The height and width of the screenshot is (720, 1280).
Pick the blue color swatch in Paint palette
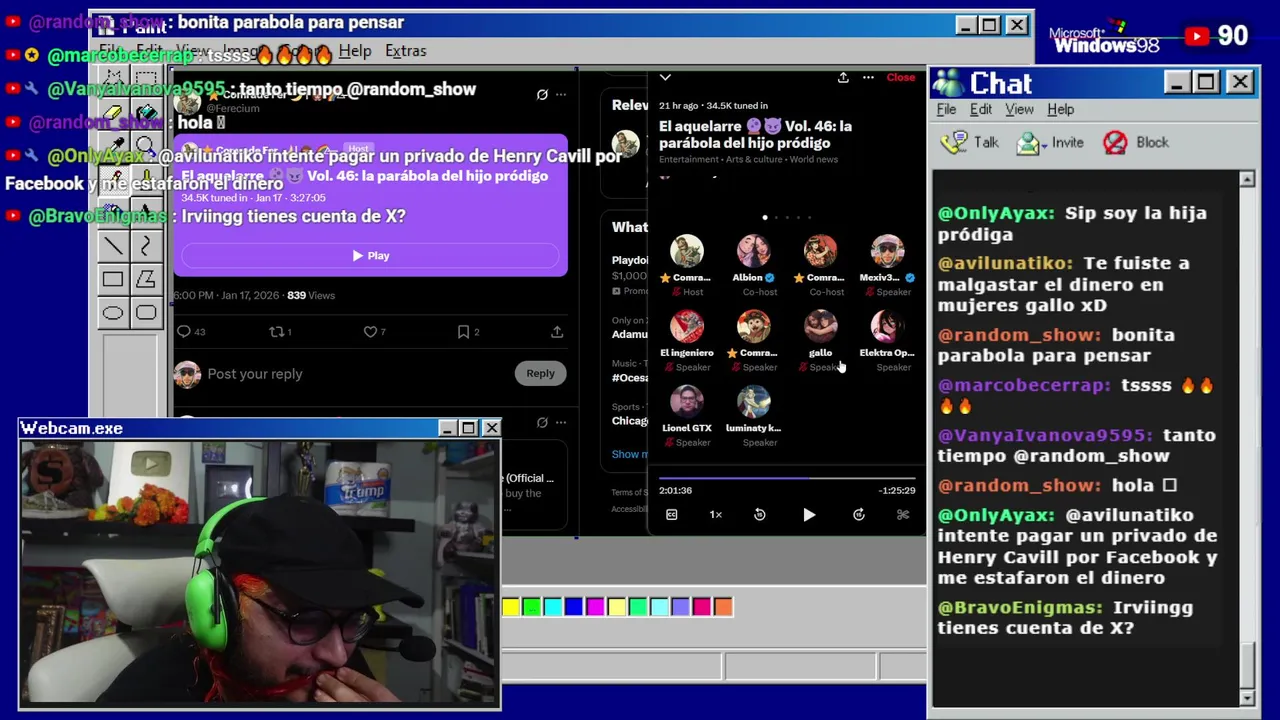point(574,606)
